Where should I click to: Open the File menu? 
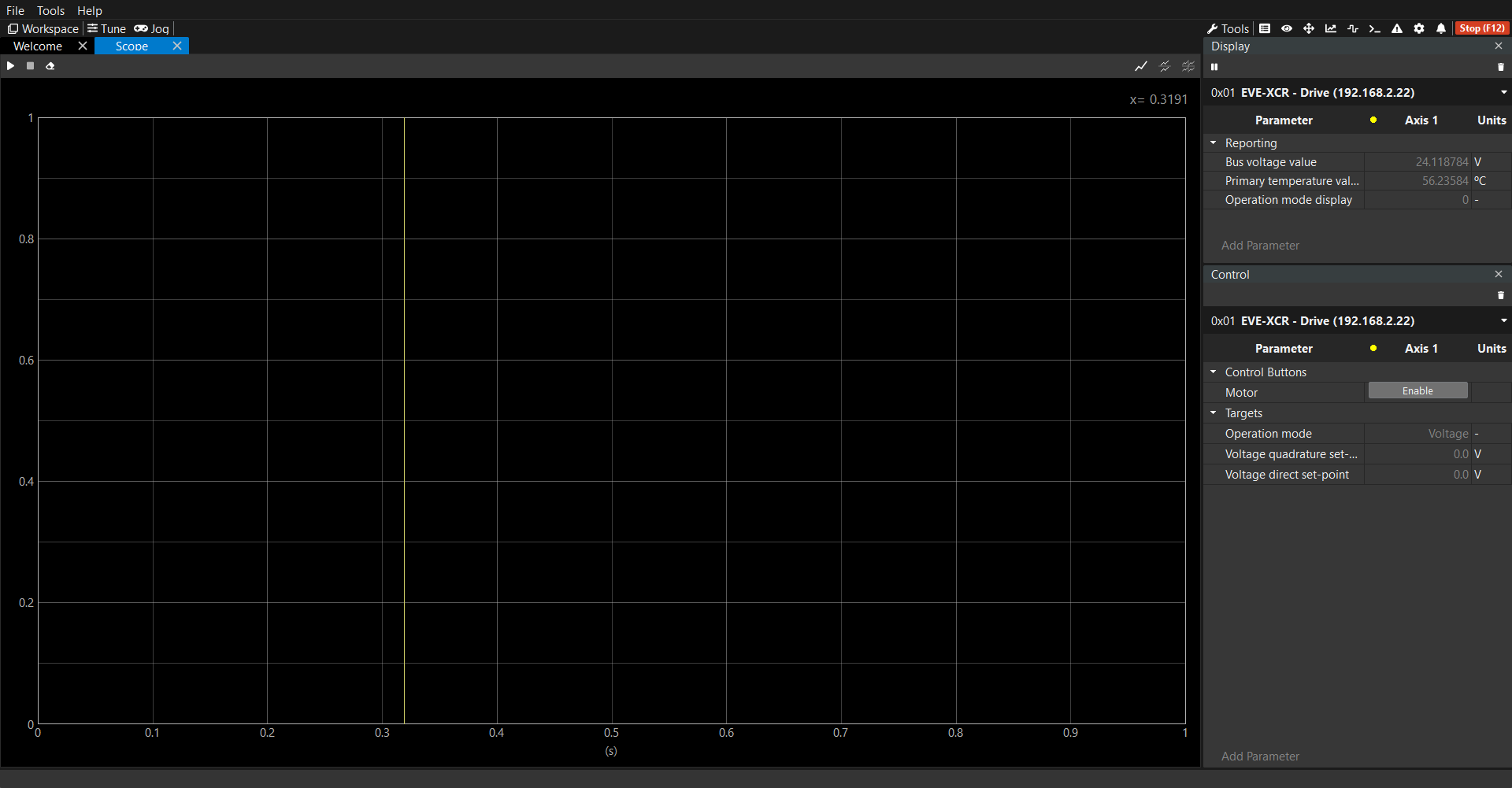(15, 10)
